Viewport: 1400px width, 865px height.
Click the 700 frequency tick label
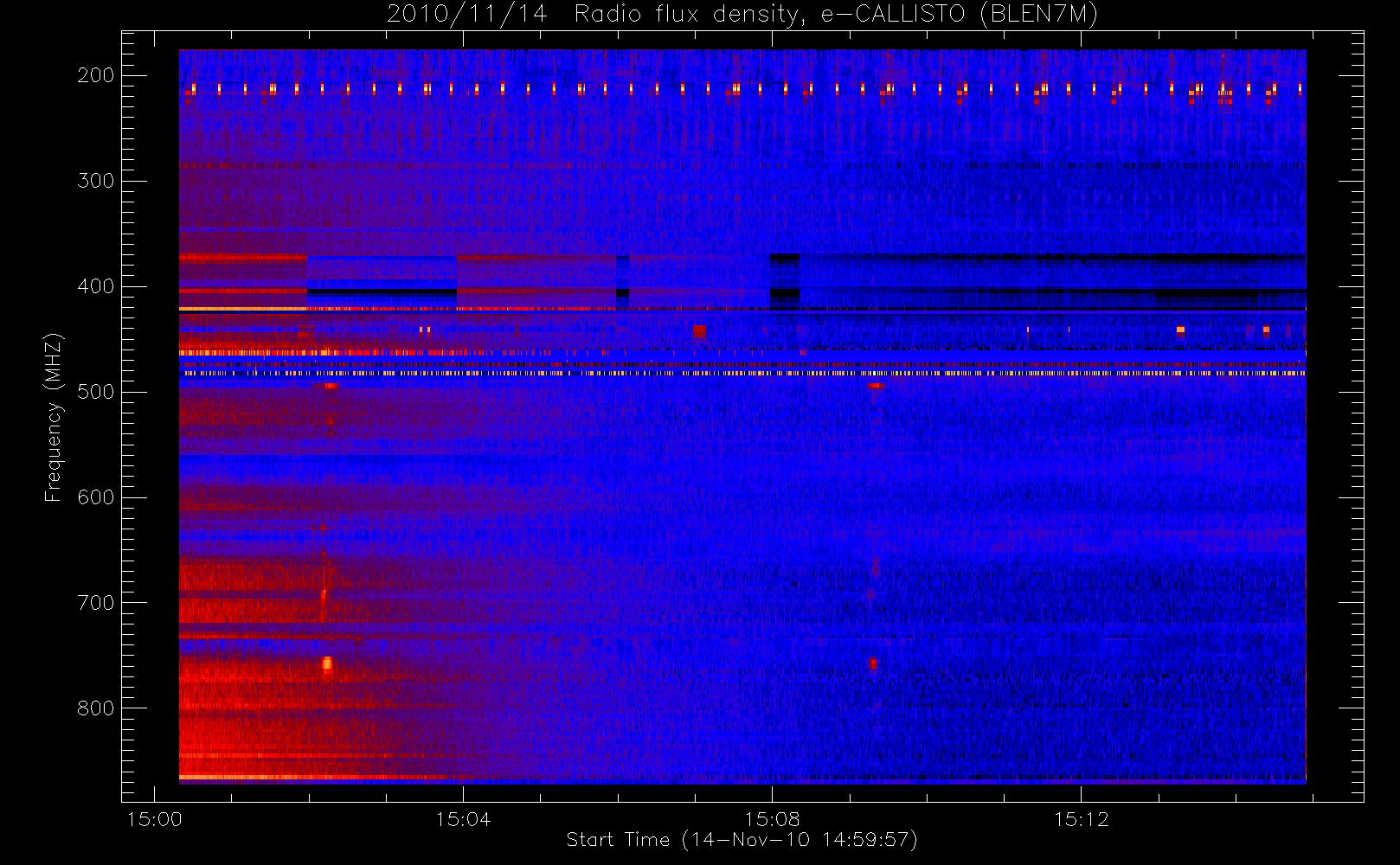tap(96, 603)
